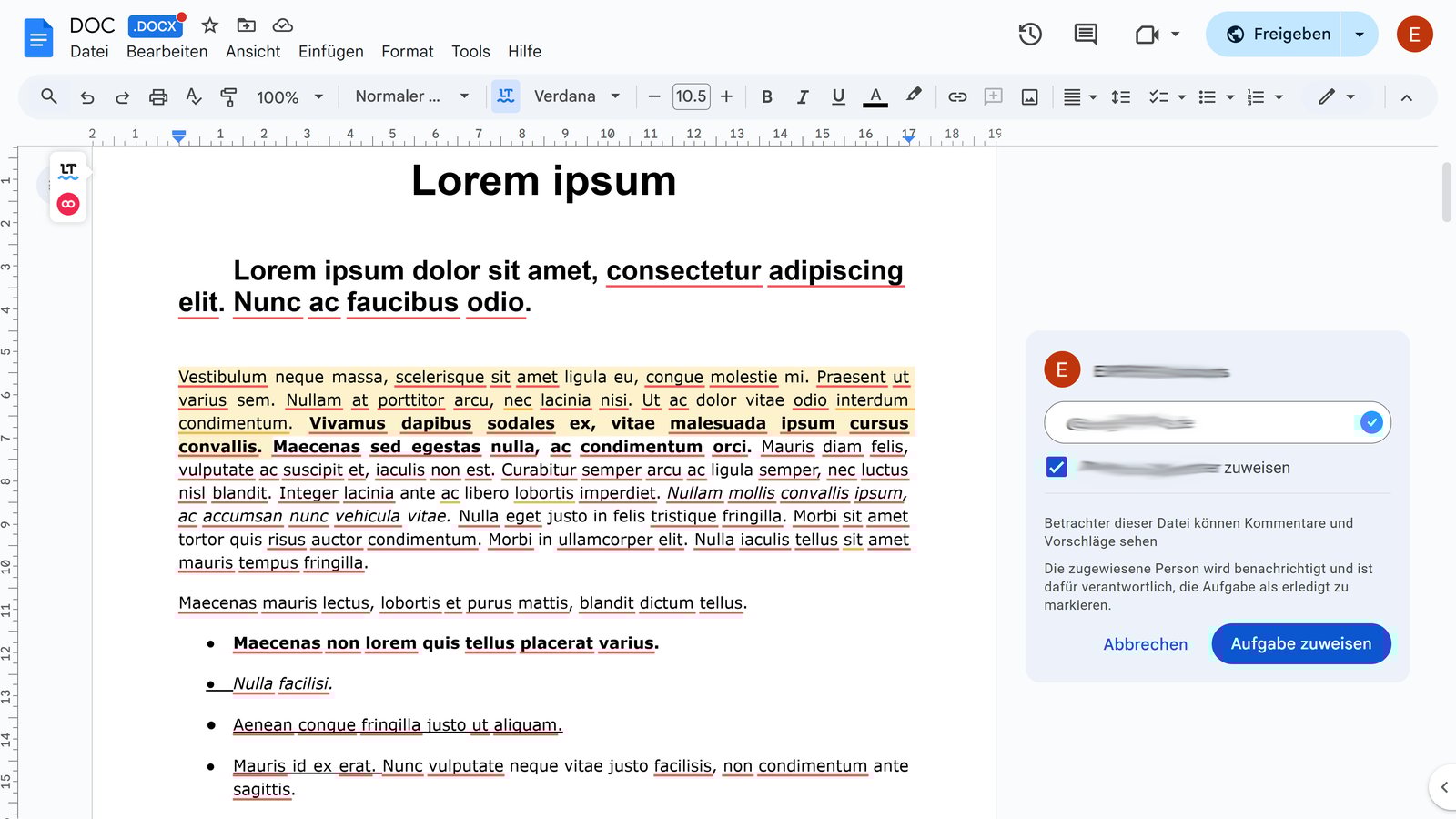The height and width of the screenshot is (819, 1456).
Task: Open the document search tool
Action: coord(47,96)
